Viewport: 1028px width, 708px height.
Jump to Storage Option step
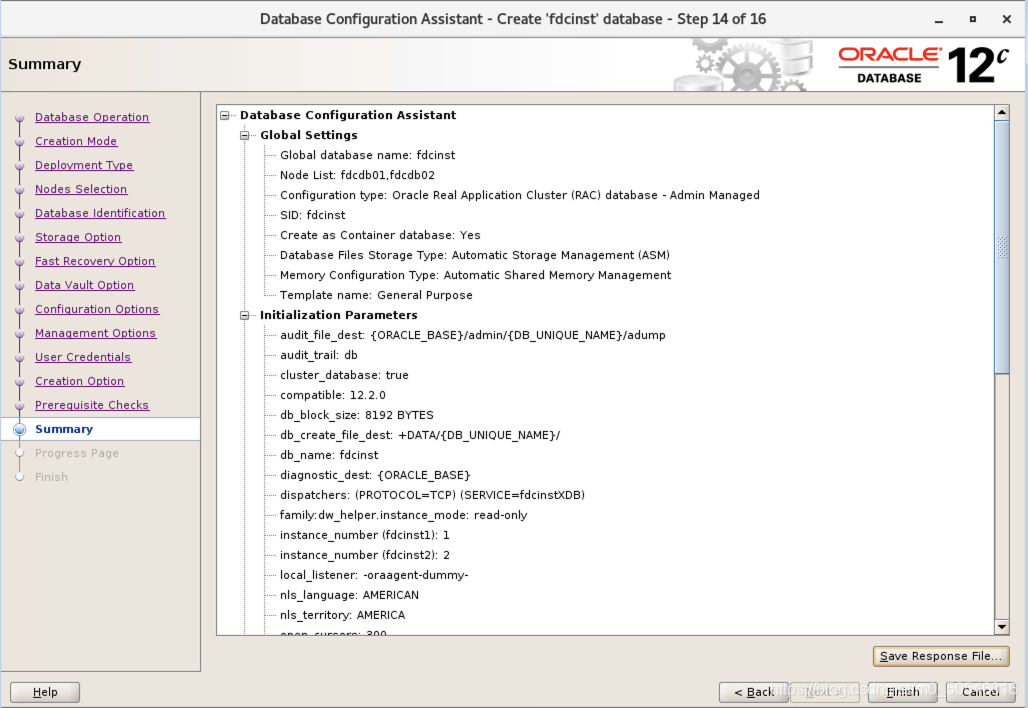[78, 237]
